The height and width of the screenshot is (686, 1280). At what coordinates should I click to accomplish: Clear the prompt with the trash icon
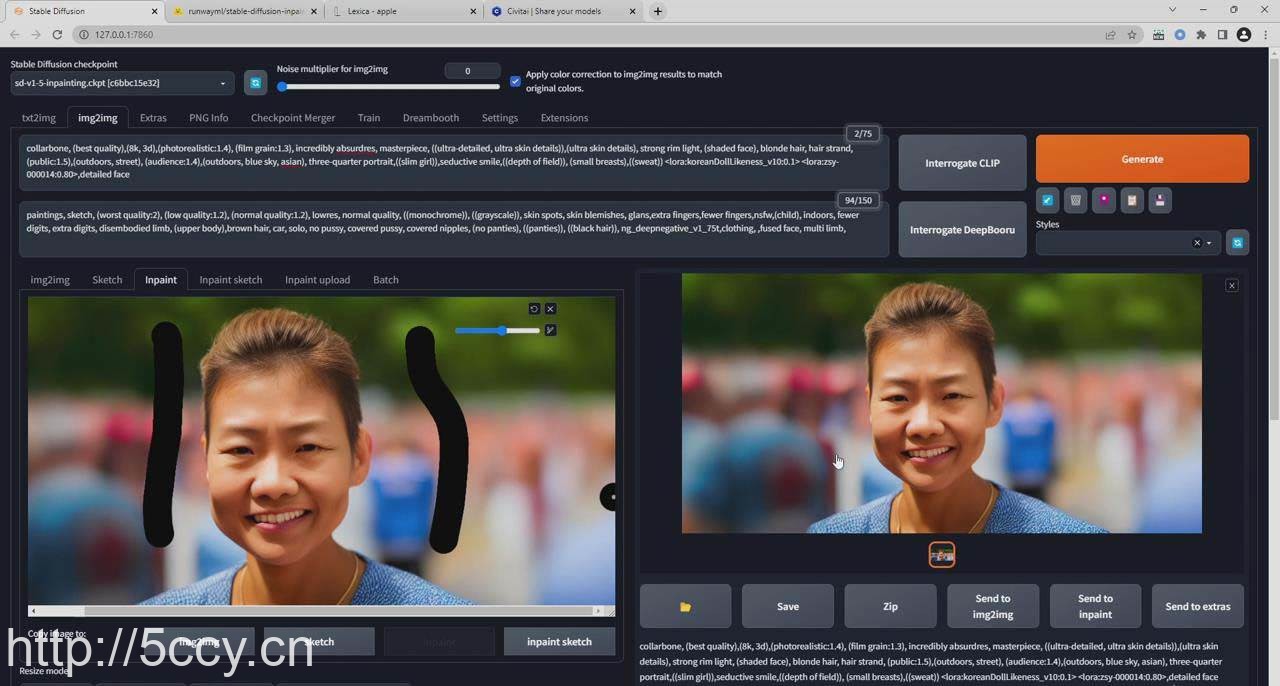(x=1075, y=200)
